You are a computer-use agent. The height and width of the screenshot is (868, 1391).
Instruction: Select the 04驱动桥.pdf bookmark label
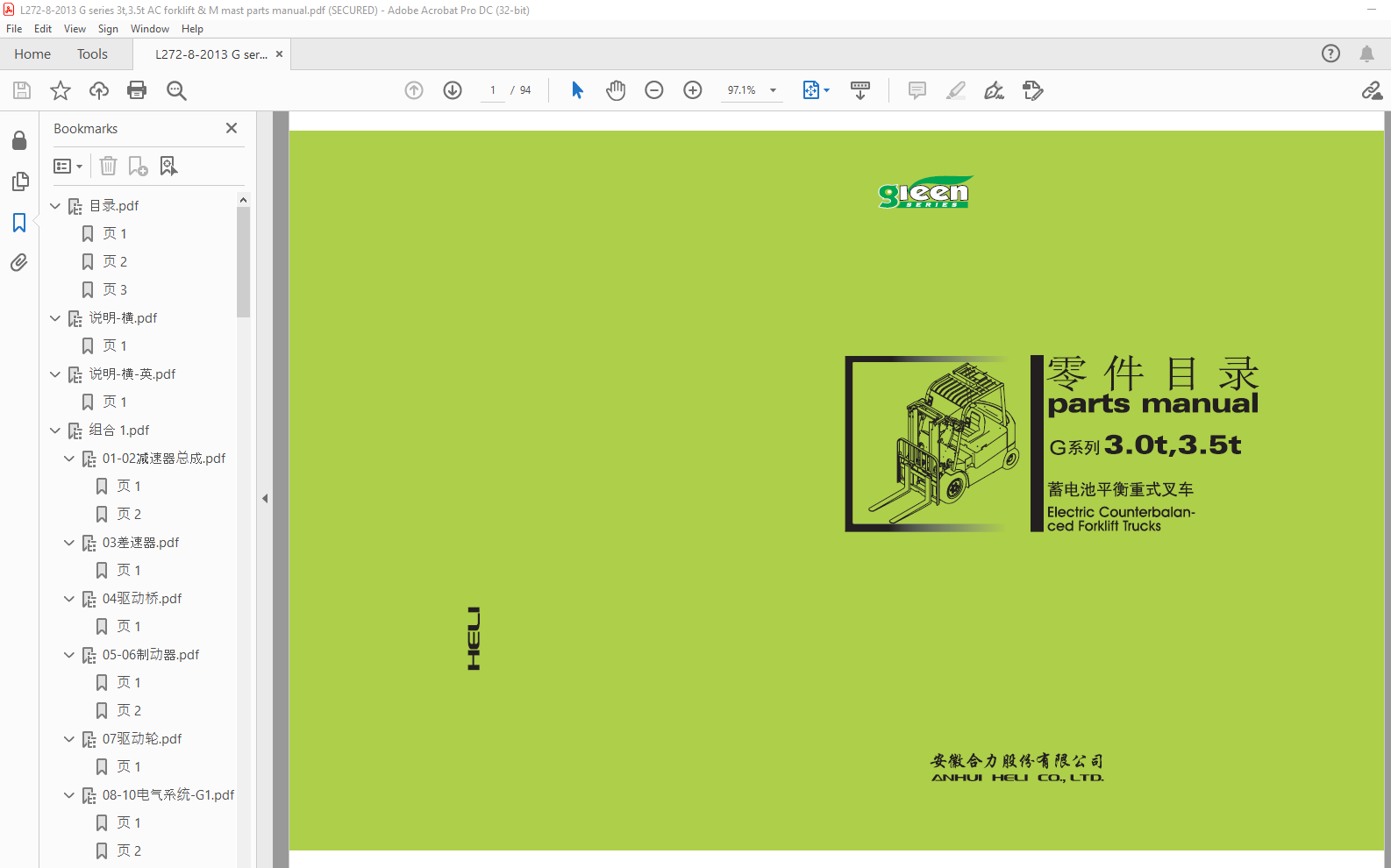click(142, 599)
